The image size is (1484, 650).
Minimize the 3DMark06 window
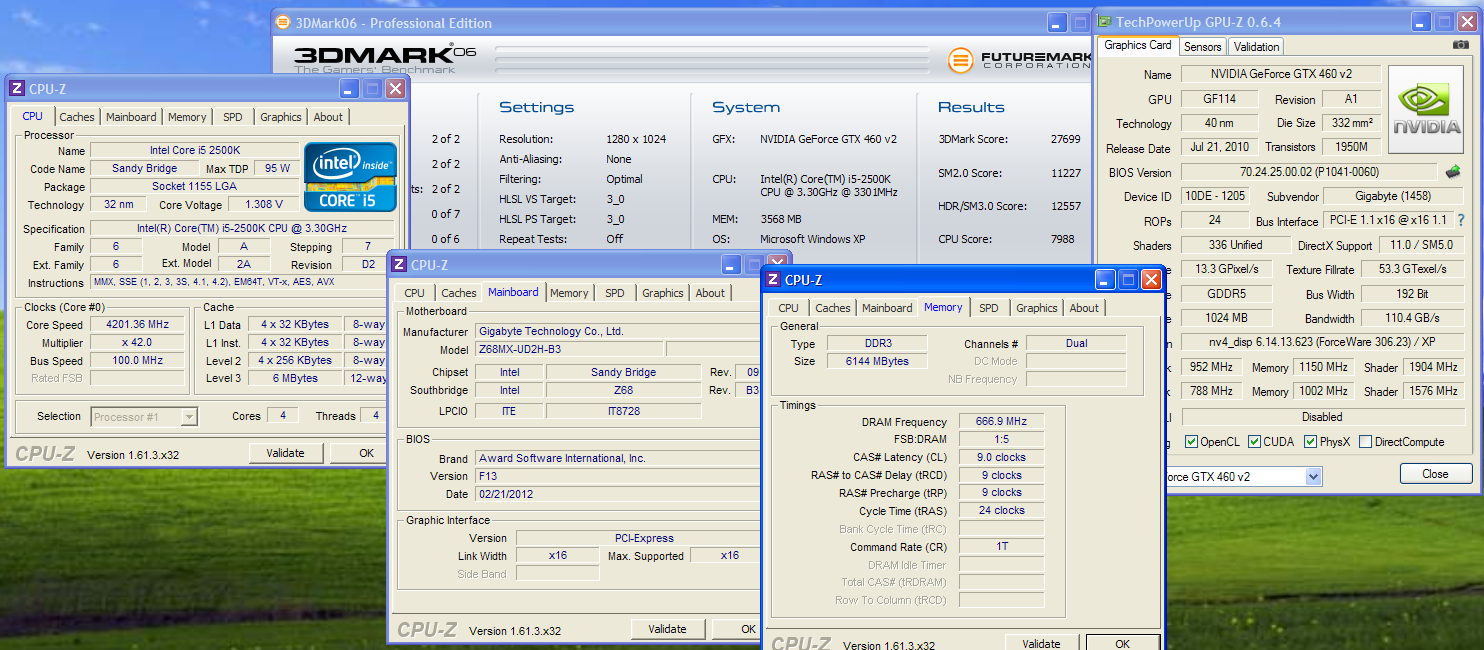[1058, 22]
